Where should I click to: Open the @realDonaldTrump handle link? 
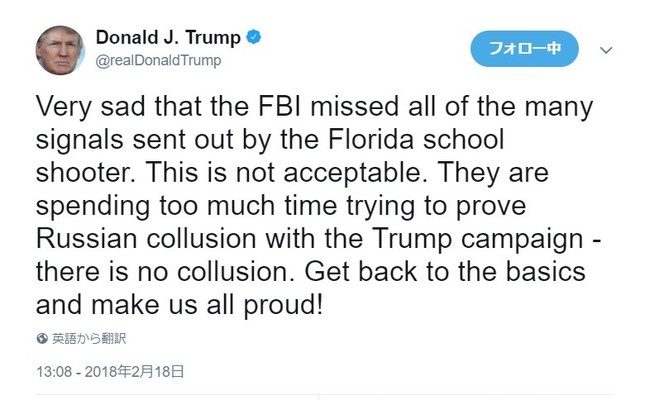tap(158, 61)
